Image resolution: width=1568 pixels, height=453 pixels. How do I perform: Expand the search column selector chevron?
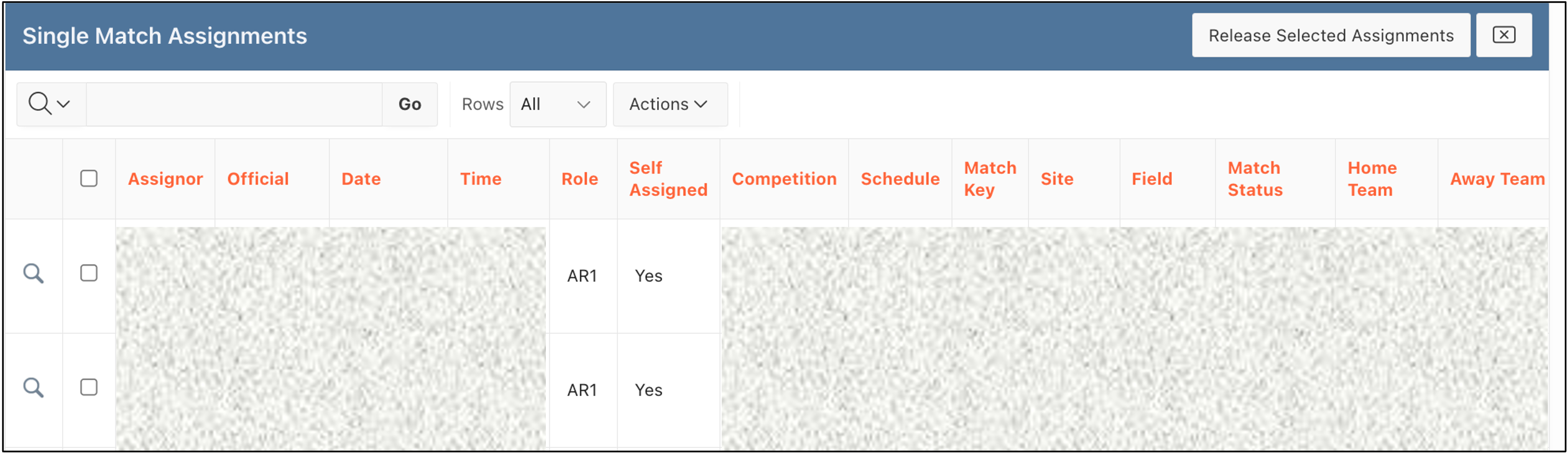(x=63, y=104)
